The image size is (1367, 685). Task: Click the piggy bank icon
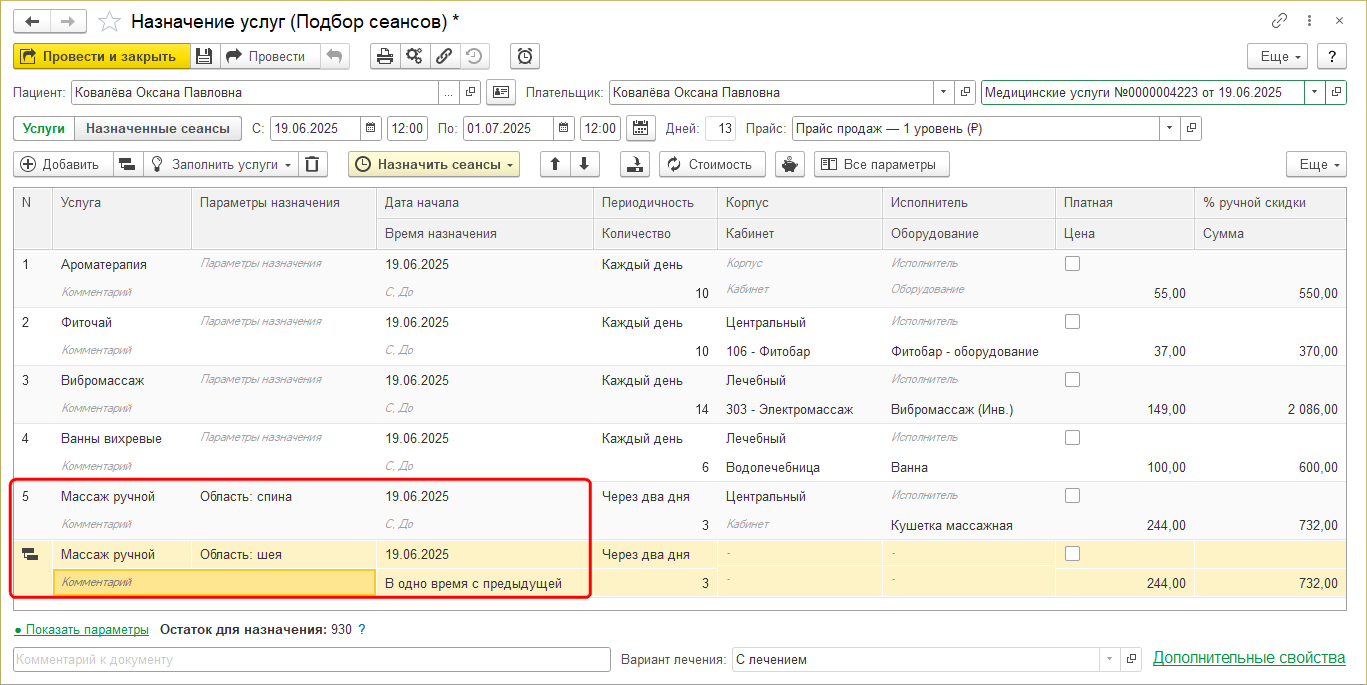point(790,164)
